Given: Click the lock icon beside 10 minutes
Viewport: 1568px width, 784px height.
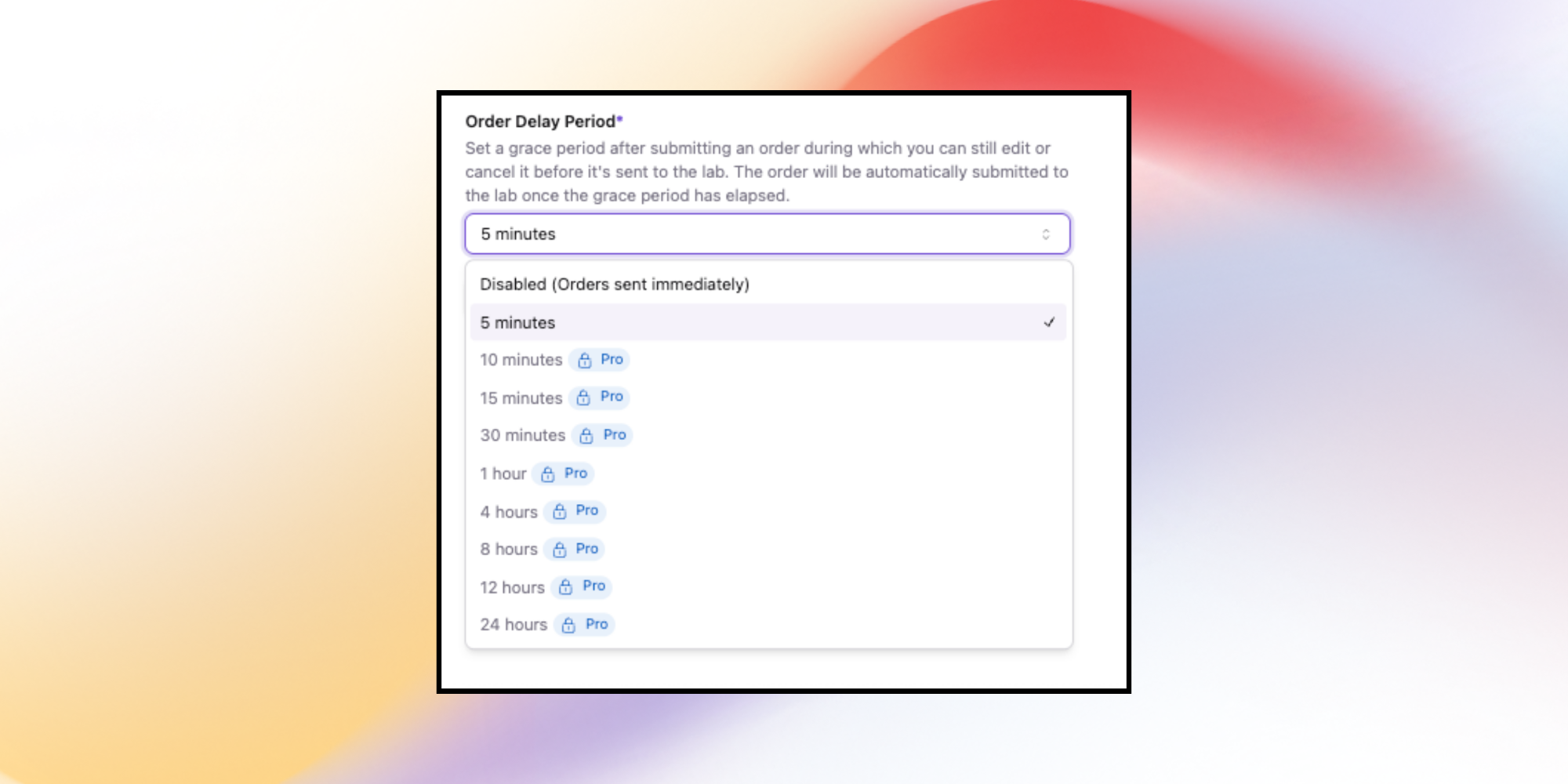Looking at the screenshot, I should coord(583,360).
